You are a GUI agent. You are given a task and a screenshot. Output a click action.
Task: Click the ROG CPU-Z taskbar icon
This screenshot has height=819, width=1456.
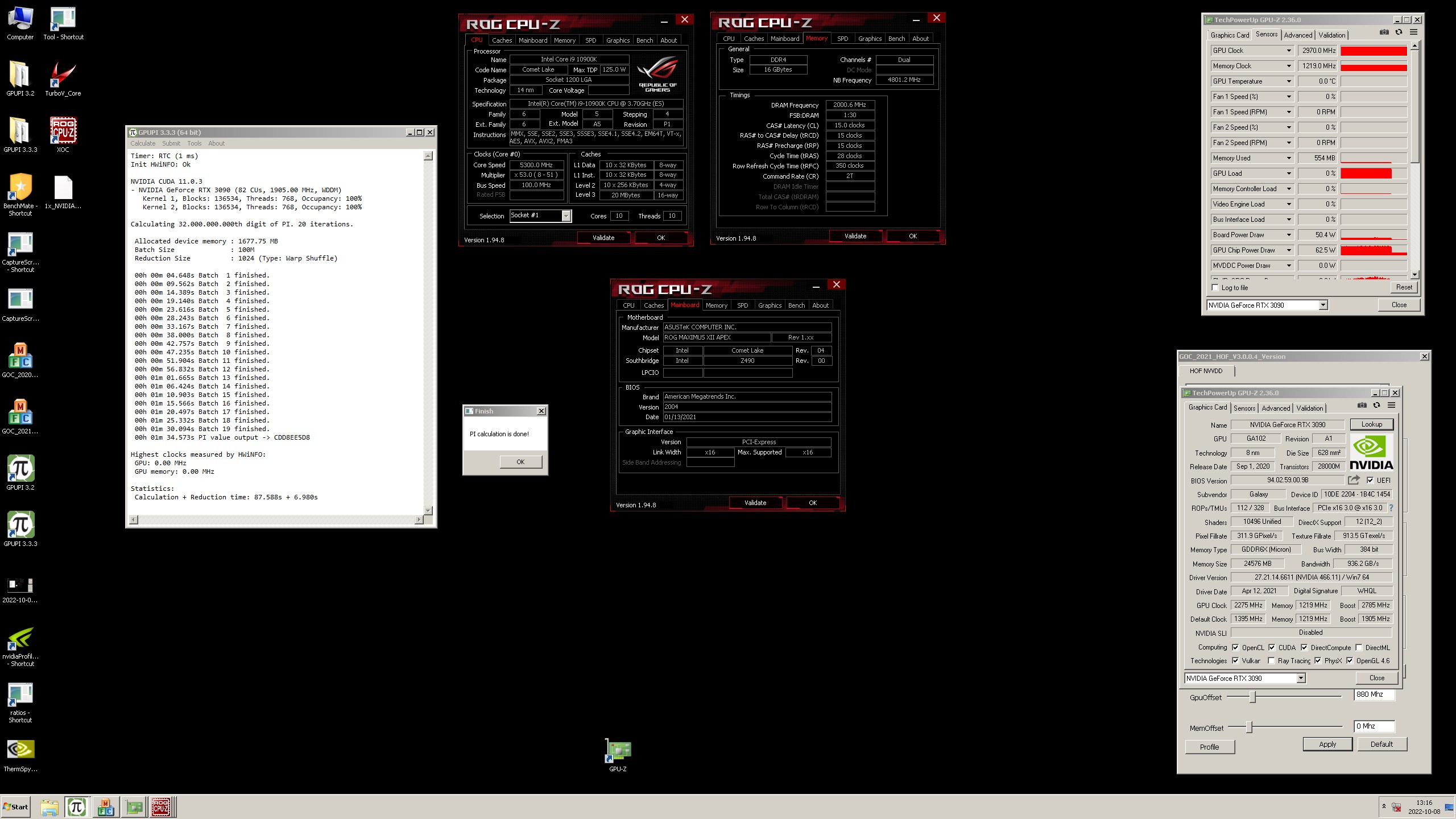pyautogui.click(x=160, y=807)
